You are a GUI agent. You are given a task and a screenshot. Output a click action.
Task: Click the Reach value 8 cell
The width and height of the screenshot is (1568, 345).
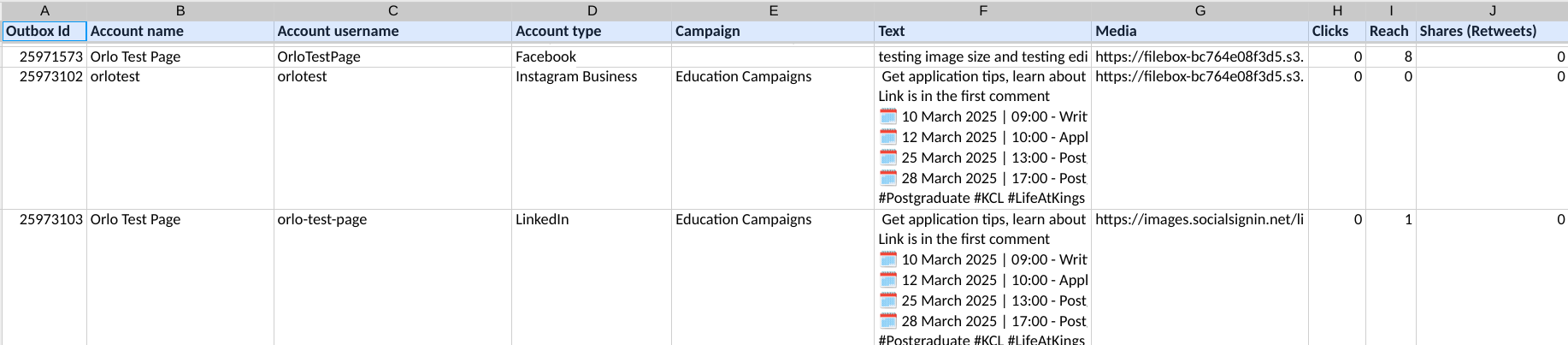click(1390, 57)
